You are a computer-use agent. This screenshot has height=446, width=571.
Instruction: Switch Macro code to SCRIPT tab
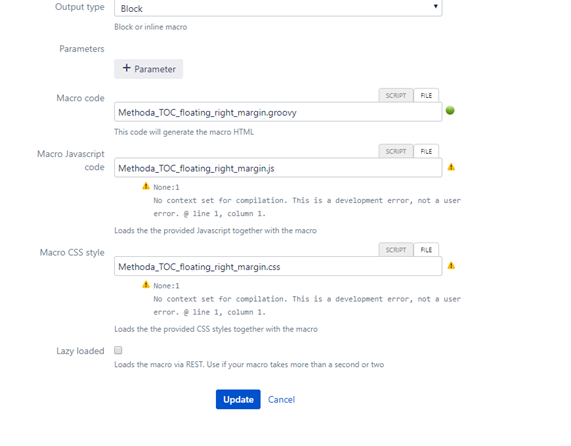396,95
